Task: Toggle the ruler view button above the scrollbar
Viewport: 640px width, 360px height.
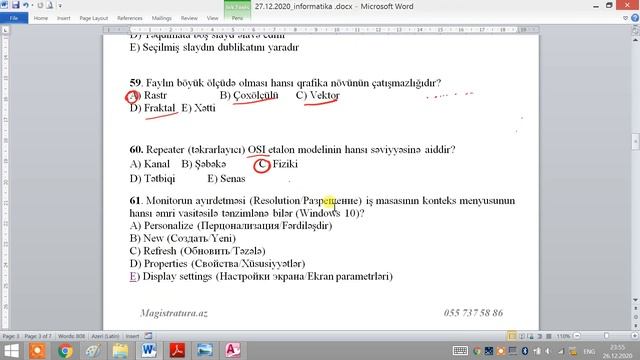Action: [x=635, y=30]
